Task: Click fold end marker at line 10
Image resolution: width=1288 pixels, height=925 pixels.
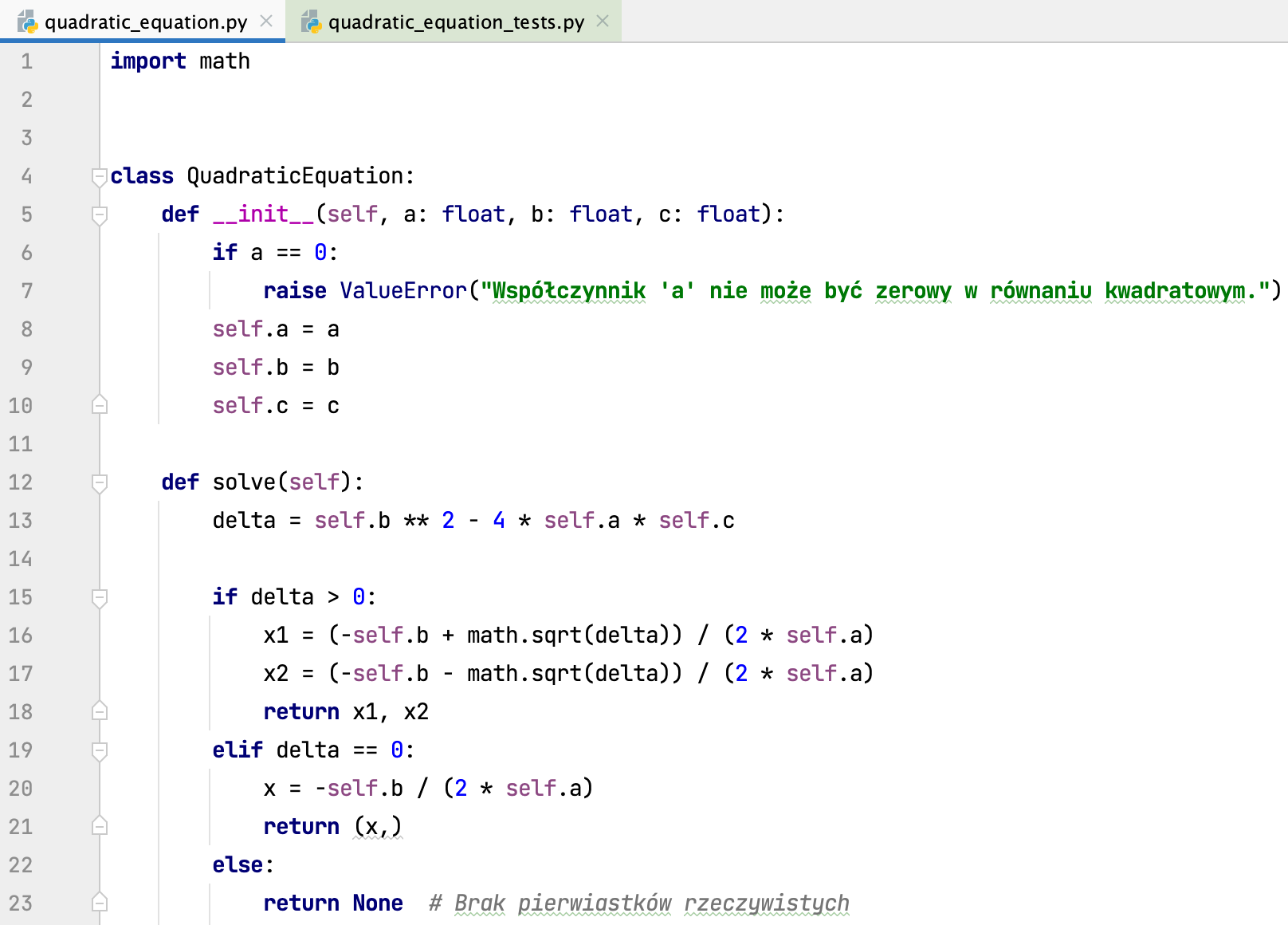Action: click(100, 406)
